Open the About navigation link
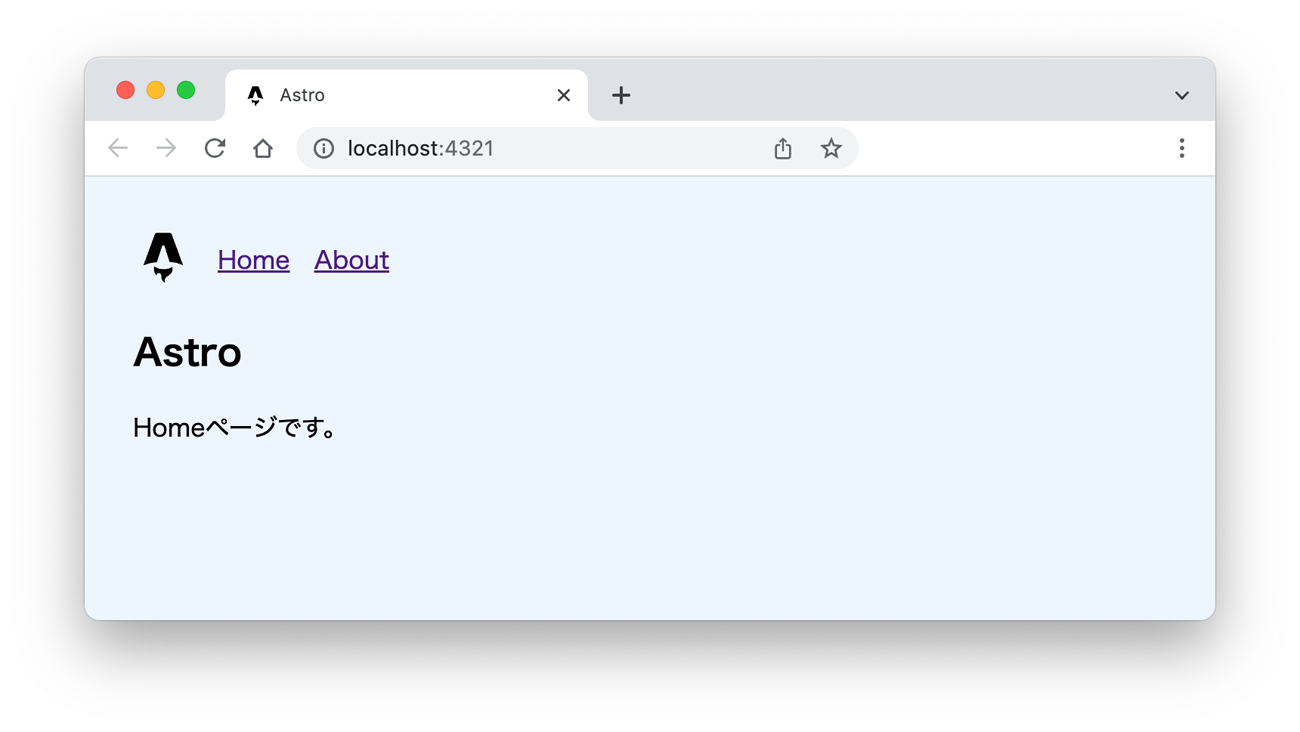The image size is (1300, 732). coord(351,260)
